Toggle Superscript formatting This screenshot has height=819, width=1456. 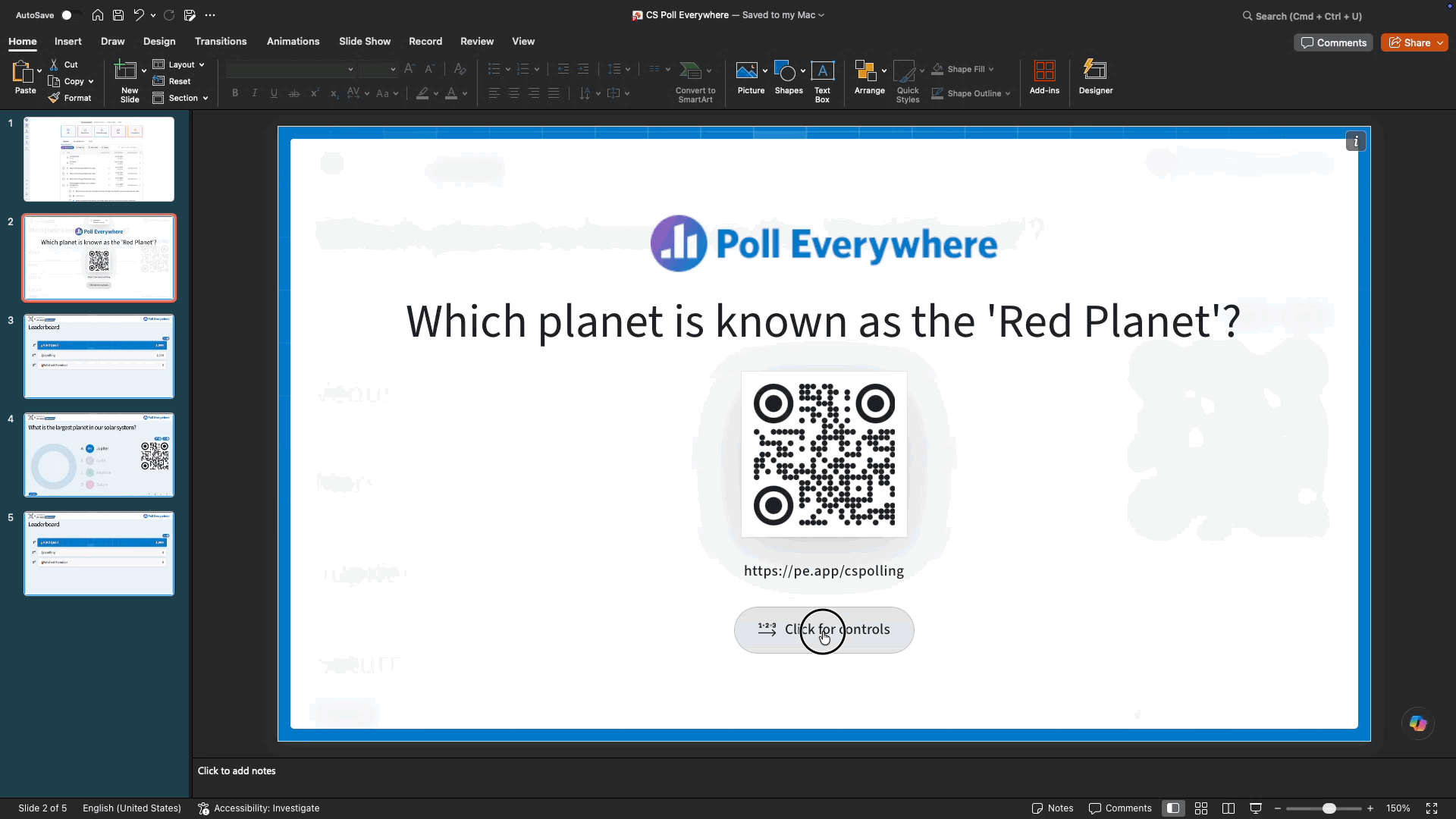click(314, 93)
